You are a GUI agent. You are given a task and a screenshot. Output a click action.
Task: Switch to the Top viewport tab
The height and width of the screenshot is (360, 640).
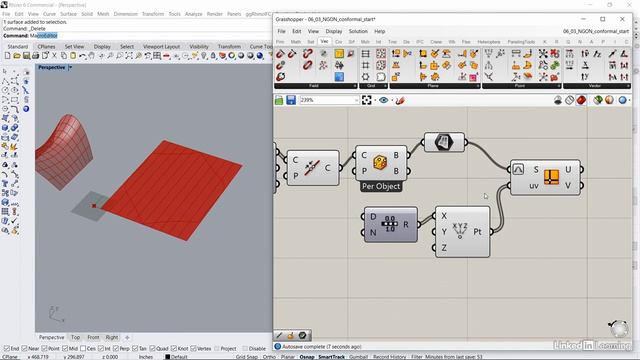(x=76, y=337)
